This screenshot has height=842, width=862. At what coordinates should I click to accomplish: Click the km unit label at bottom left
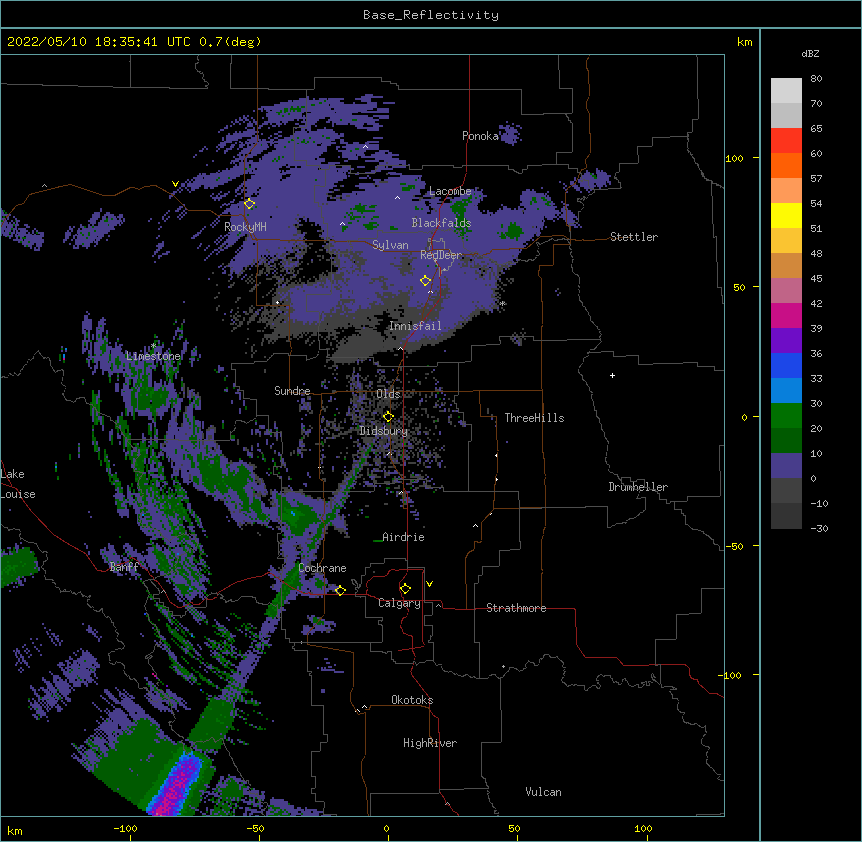15,831
